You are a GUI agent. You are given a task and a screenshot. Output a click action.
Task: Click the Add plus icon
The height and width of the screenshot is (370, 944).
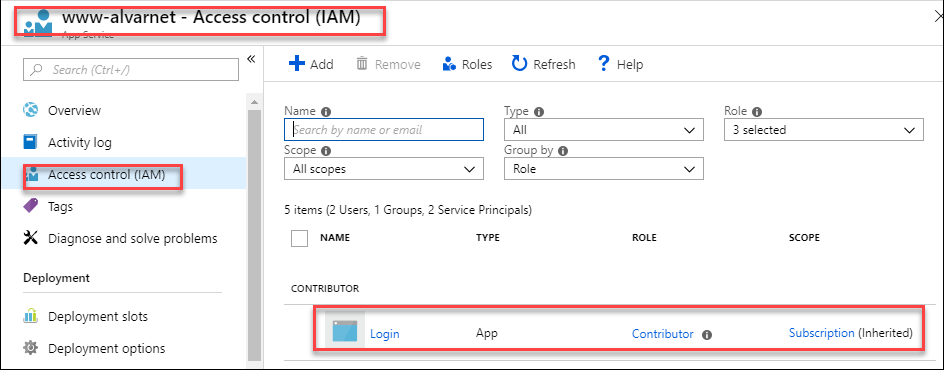pos(297,64)
